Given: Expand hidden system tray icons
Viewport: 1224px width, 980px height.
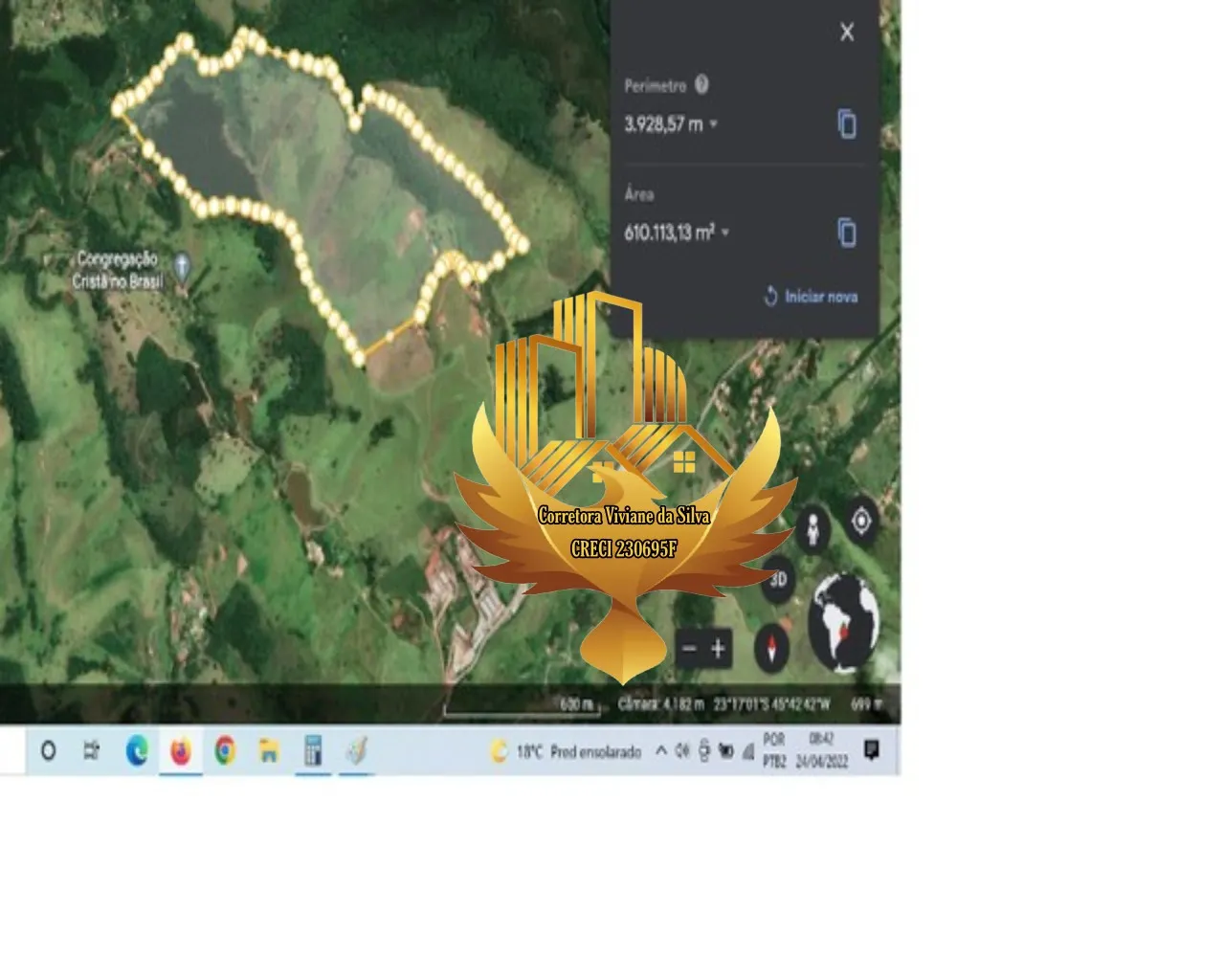Looking at the screenshot, I should (x=660, y=751).
